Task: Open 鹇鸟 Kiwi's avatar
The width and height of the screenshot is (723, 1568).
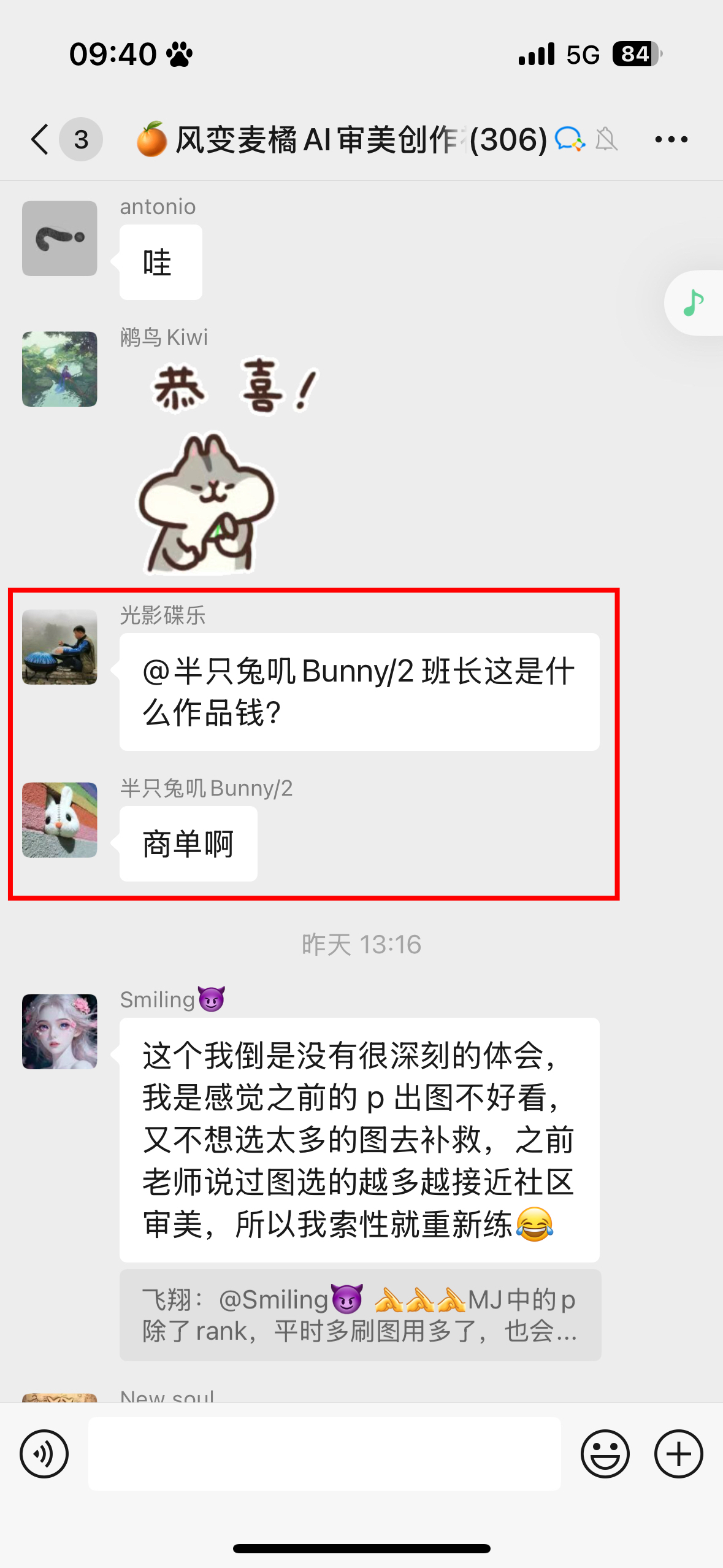Action: pos(59,369)
